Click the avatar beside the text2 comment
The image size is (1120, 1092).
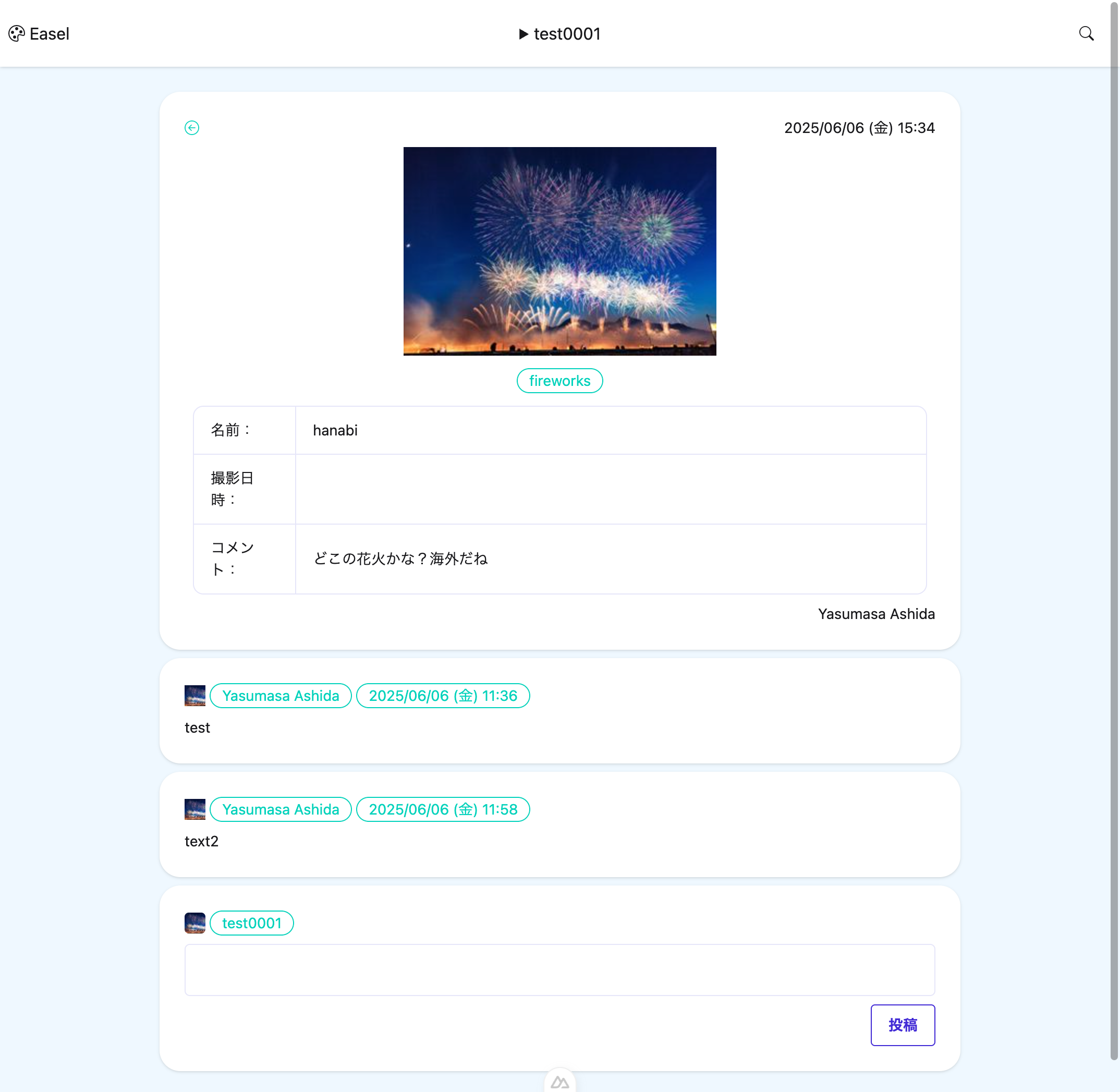(194, 809)
